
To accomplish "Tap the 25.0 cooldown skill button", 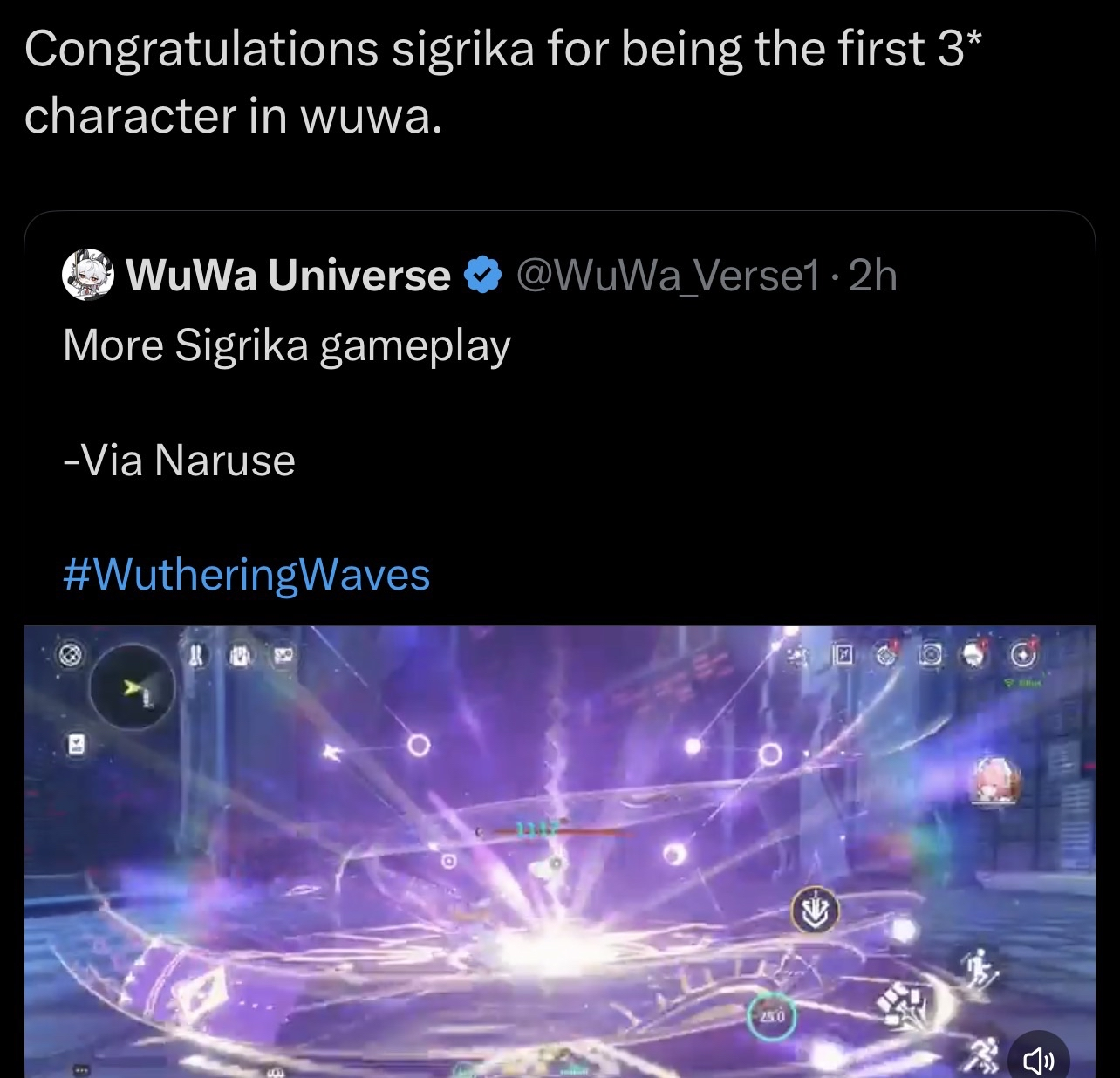I will (x=771, y=1016).
